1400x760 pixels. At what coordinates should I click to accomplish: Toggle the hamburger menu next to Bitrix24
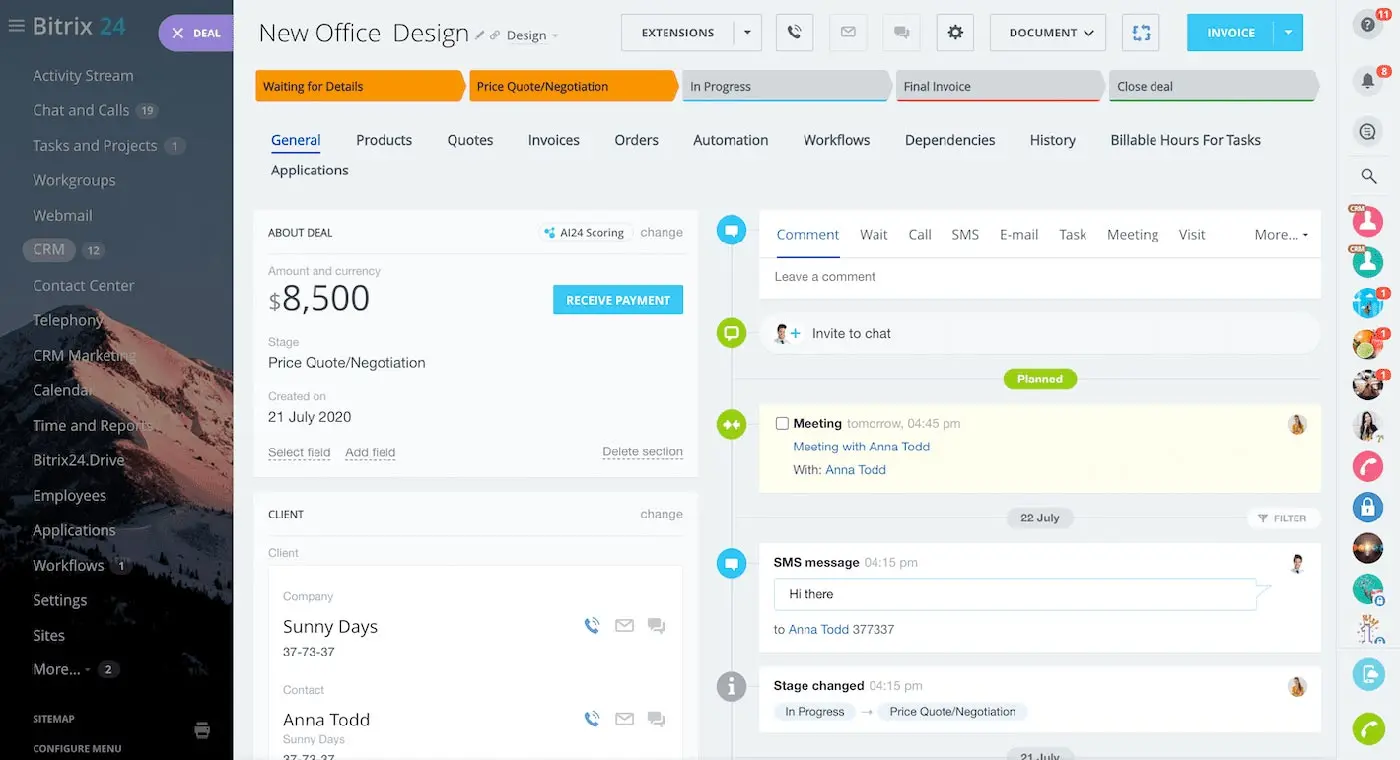[16, 26]
